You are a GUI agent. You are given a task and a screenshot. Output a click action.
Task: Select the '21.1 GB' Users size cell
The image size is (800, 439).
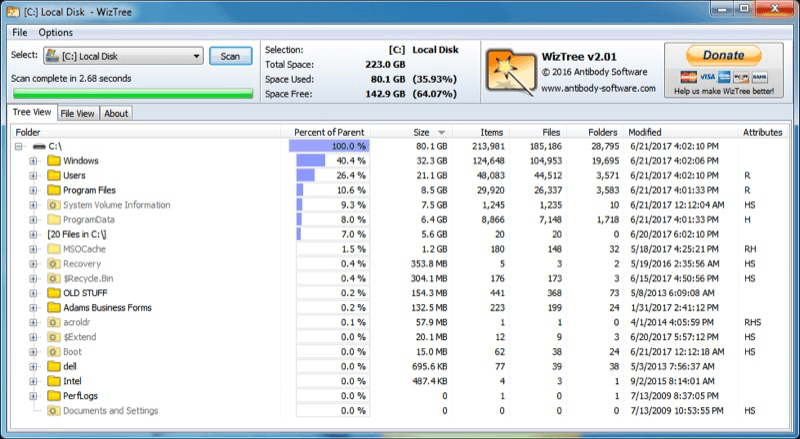click(x=432, y=176)
